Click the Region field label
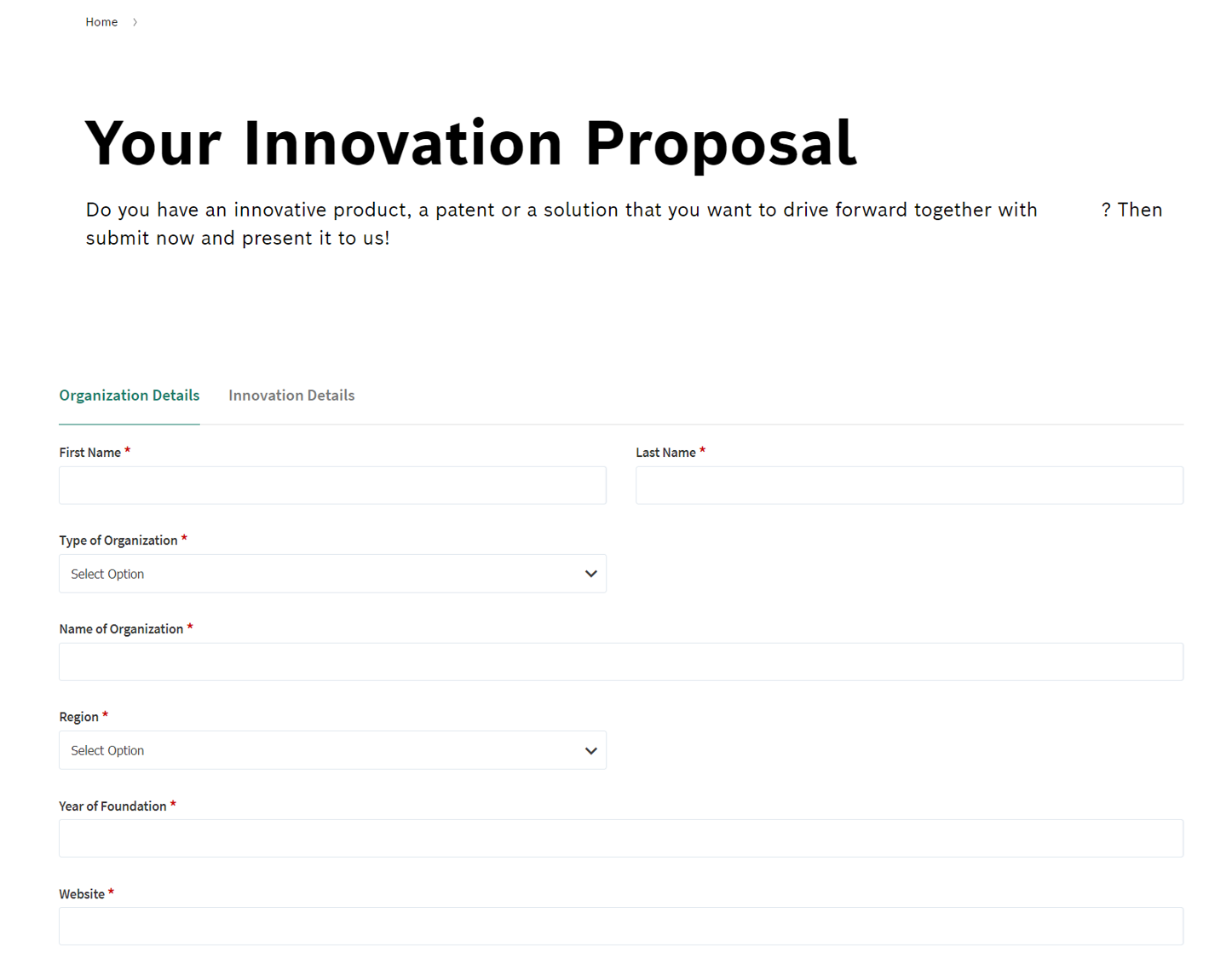Image resolution: width=1232 pixels, height=959 pixels. (x=78, y=717)
